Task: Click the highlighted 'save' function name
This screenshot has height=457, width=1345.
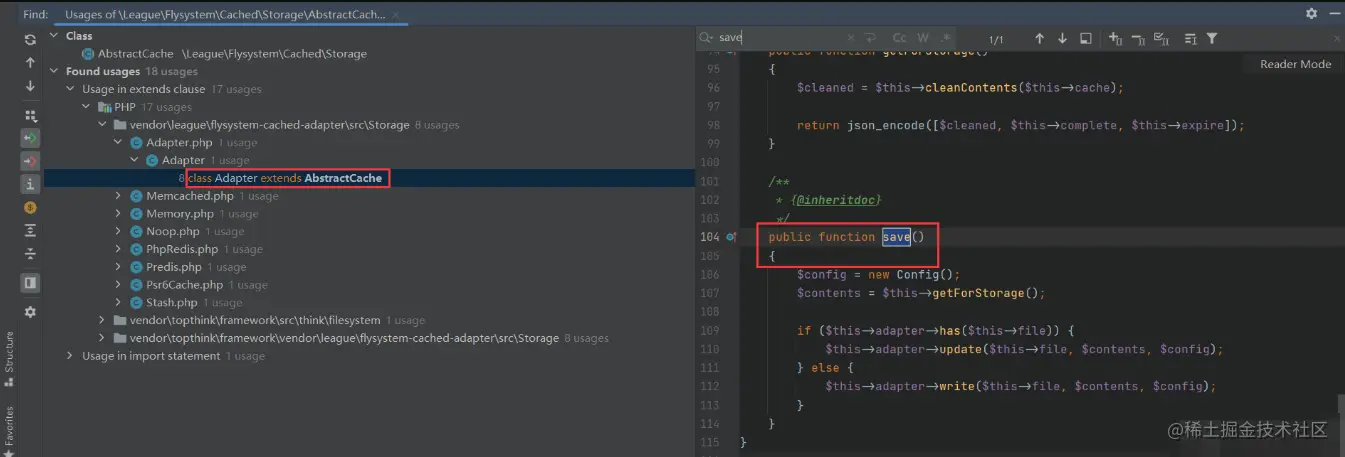Action: (x=896, y=237)
